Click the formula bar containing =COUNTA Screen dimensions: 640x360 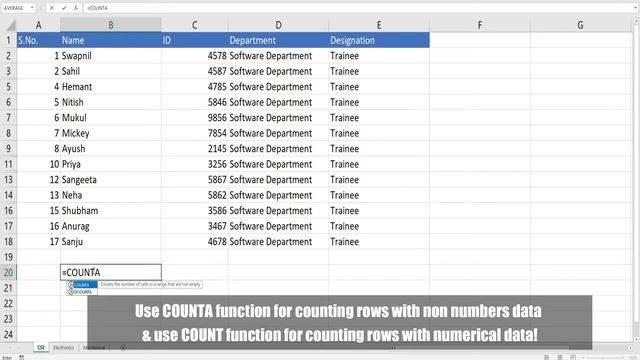pos(359,8)
